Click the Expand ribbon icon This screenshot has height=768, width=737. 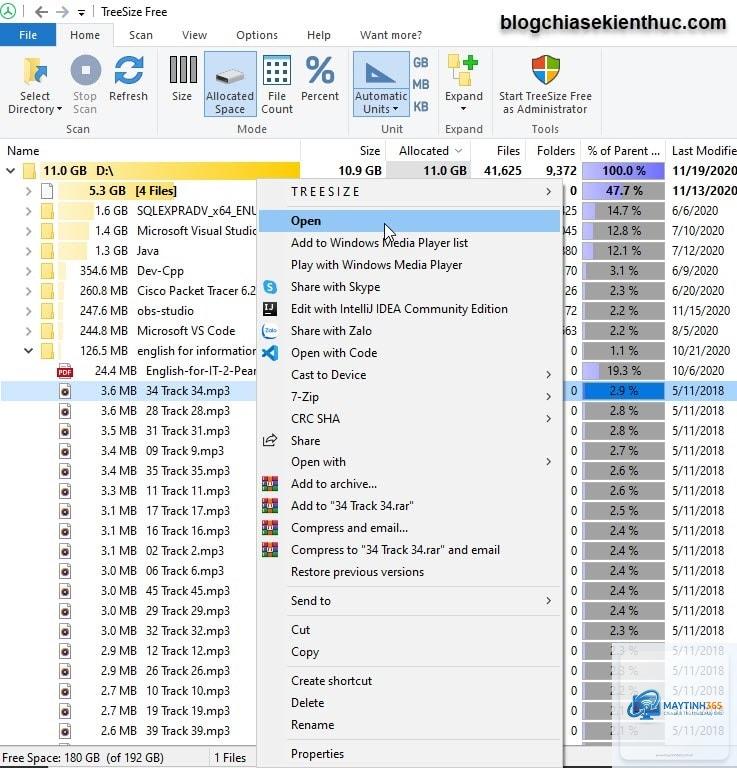pyautogui.click(x=463, y=70)
